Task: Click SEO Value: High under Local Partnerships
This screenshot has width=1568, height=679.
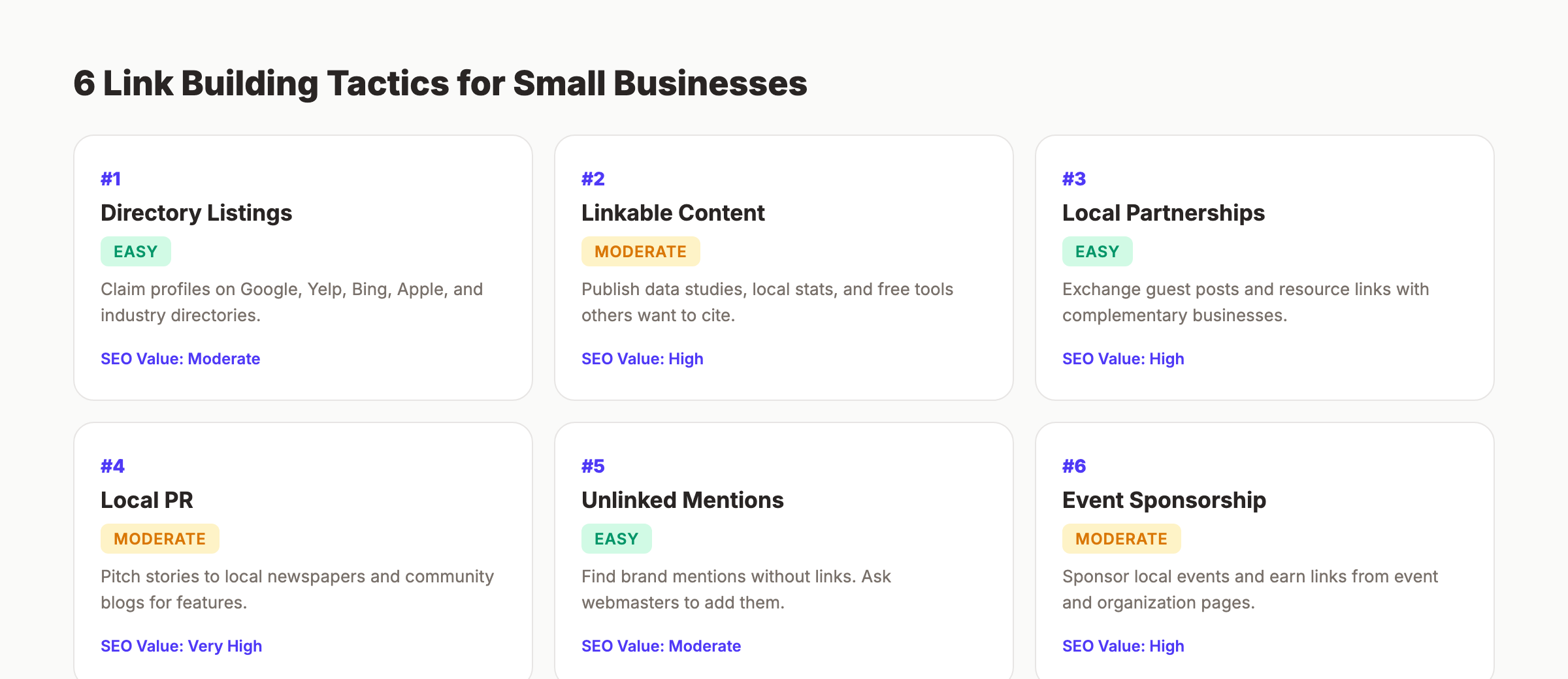Action: pos(1122,358)
